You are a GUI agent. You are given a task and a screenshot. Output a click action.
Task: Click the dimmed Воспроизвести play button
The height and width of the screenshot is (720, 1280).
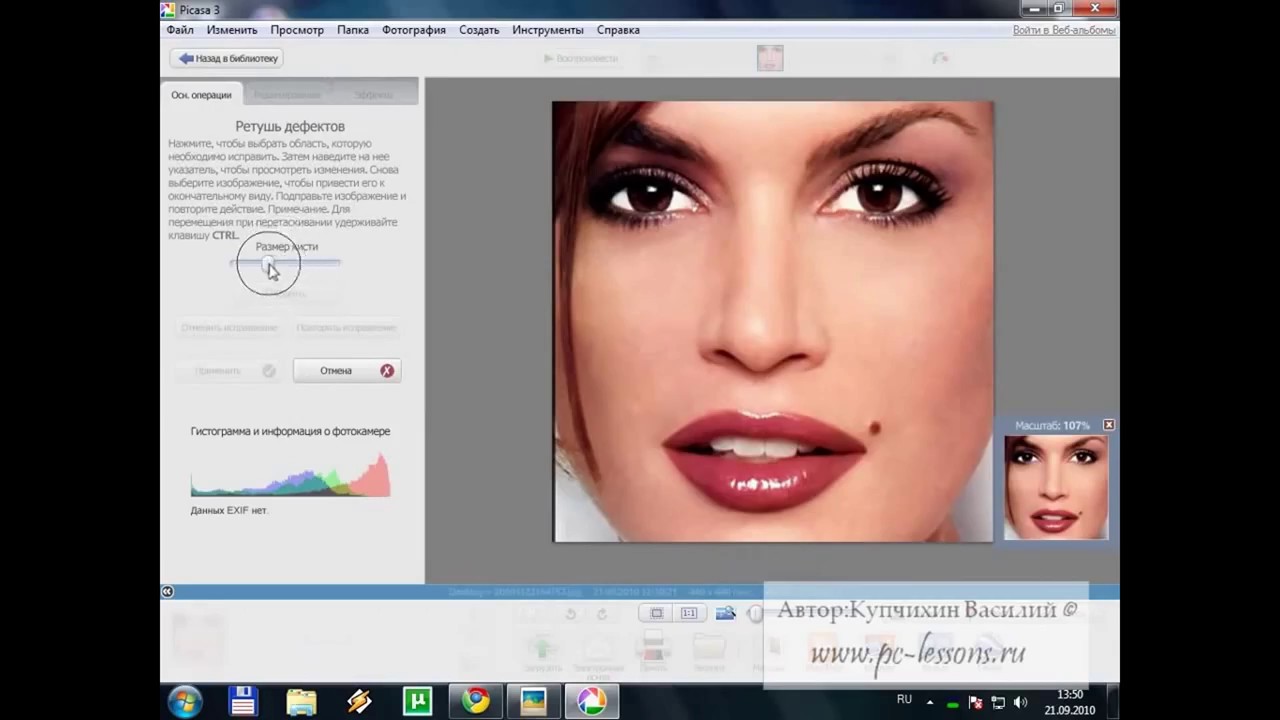(581, 58)
